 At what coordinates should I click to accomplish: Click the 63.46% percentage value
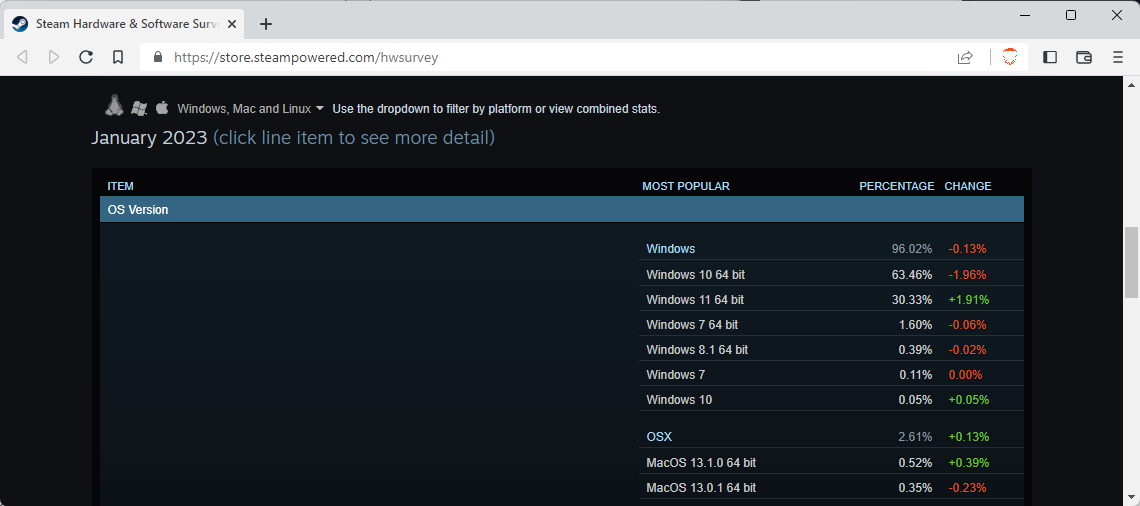coord(912,275)
